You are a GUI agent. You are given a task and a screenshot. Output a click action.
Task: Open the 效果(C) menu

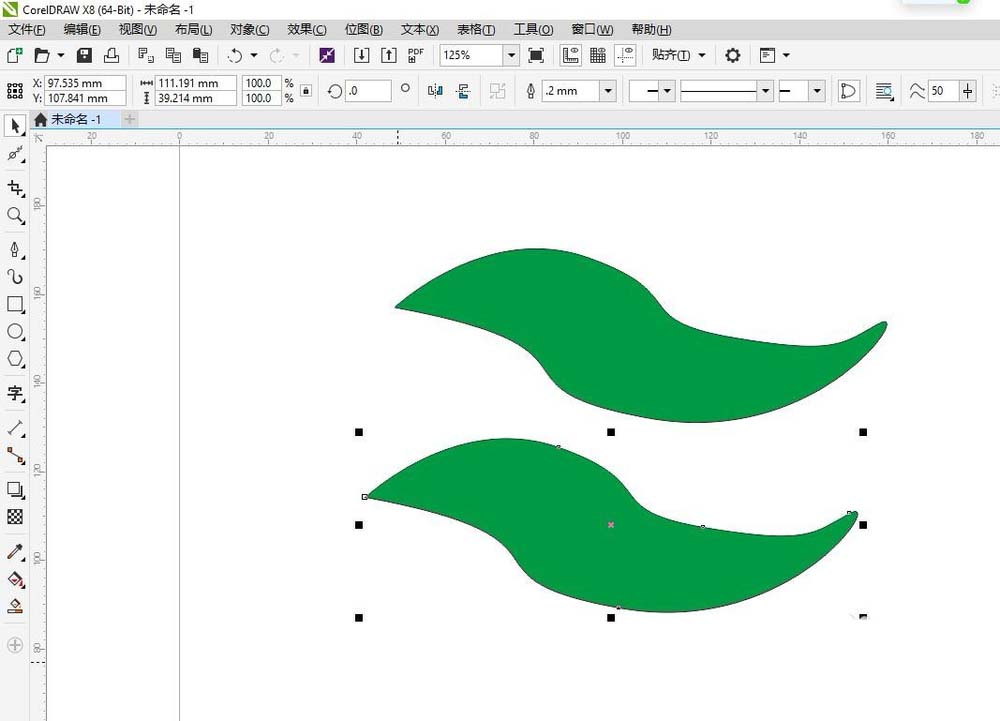click(307, 29)
